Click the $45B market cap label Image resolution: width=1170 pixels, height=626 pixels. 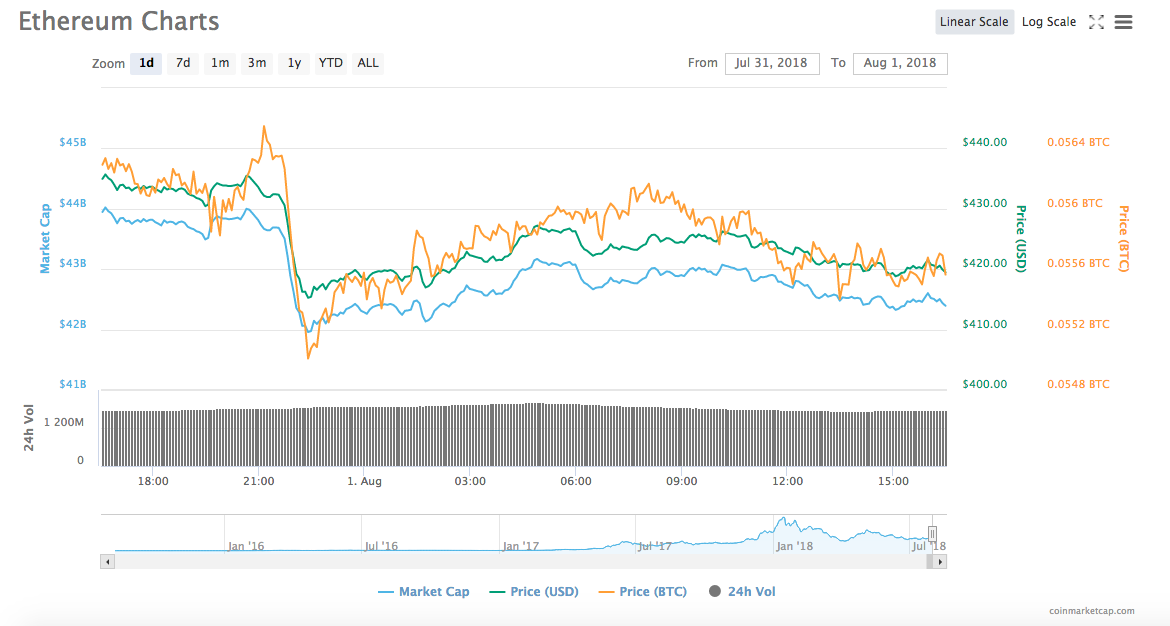[x=72, y=143]
